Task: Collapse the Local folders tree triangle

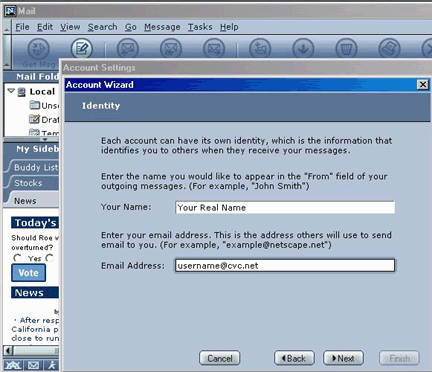Action: click(x=11, y=91)
